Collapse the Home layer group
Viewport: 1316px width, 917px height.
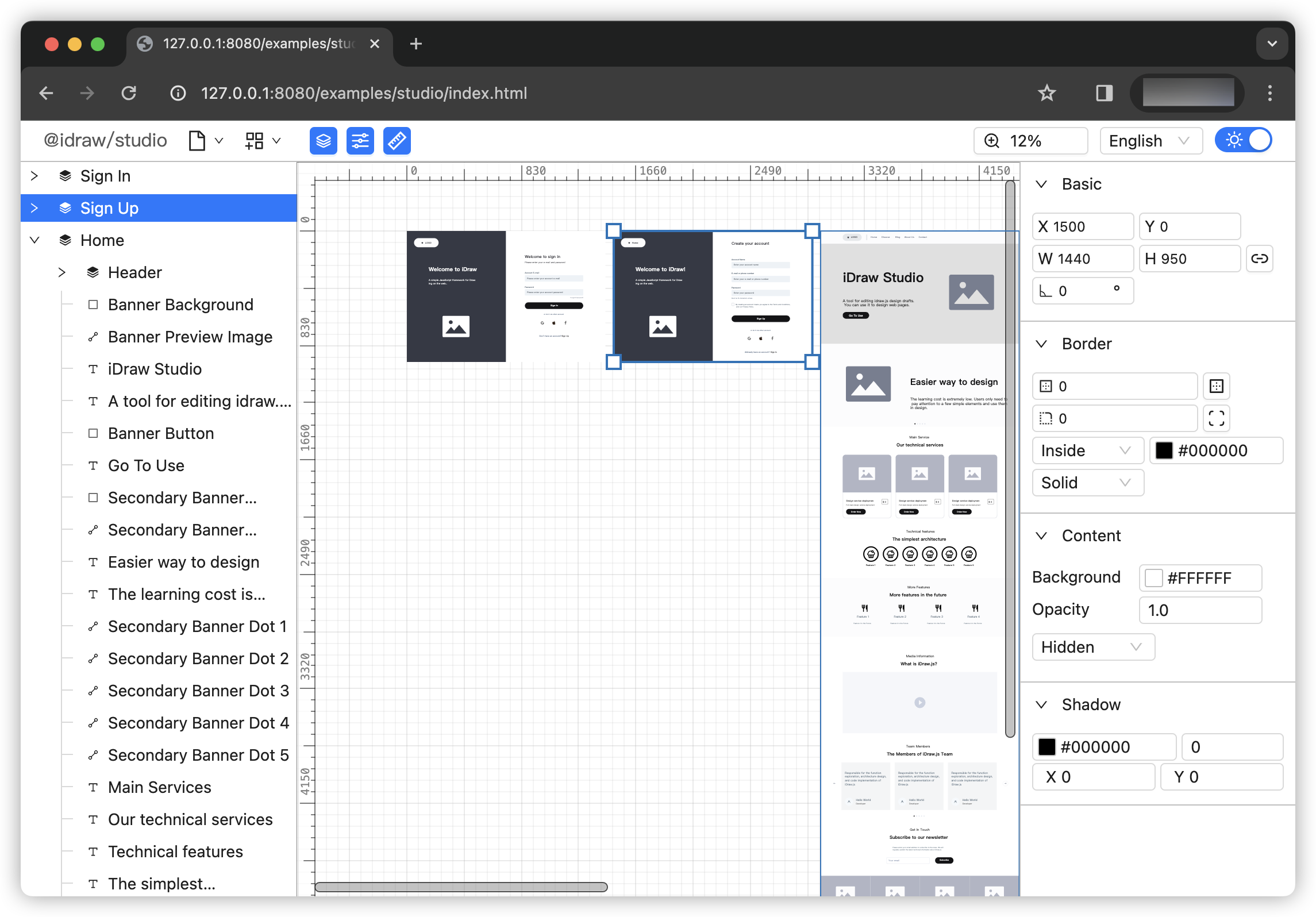point(34,240)
